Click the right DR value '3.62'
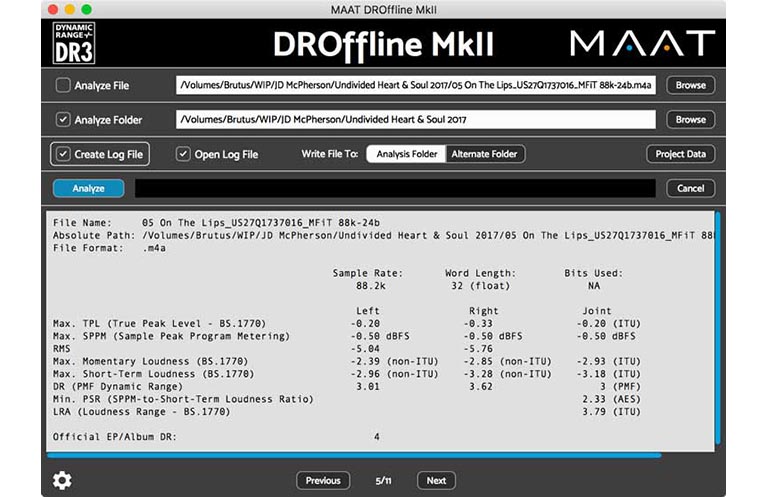The width and height of the screenshot is (768, 497). pos(481,387)
